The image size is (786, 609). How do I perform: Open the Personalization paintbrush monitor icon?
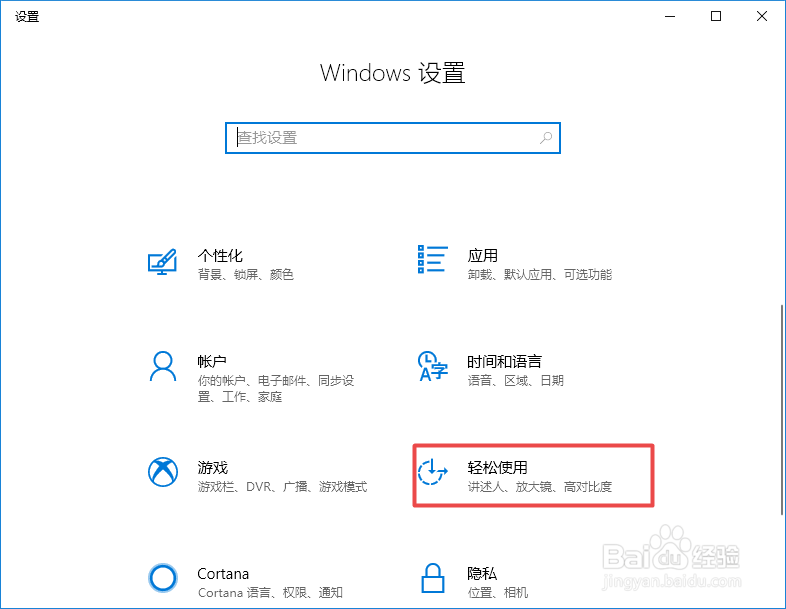[162, 262]
